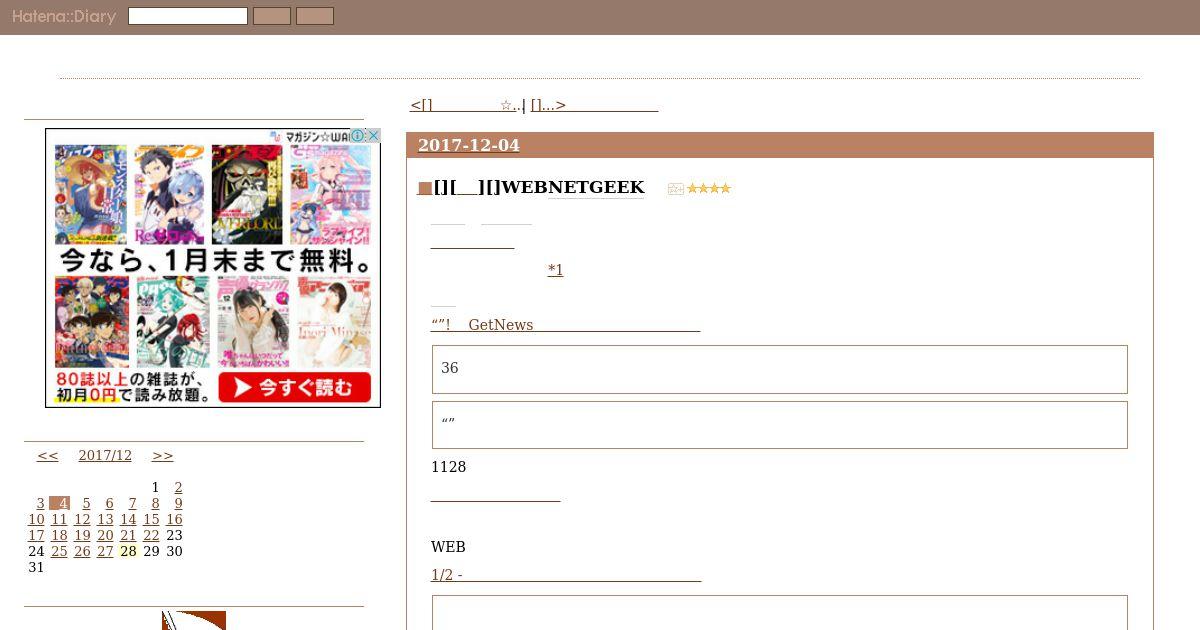Click the brown image below the sidebar calendar
1200x630 pixels.
[x=194, y=621]
